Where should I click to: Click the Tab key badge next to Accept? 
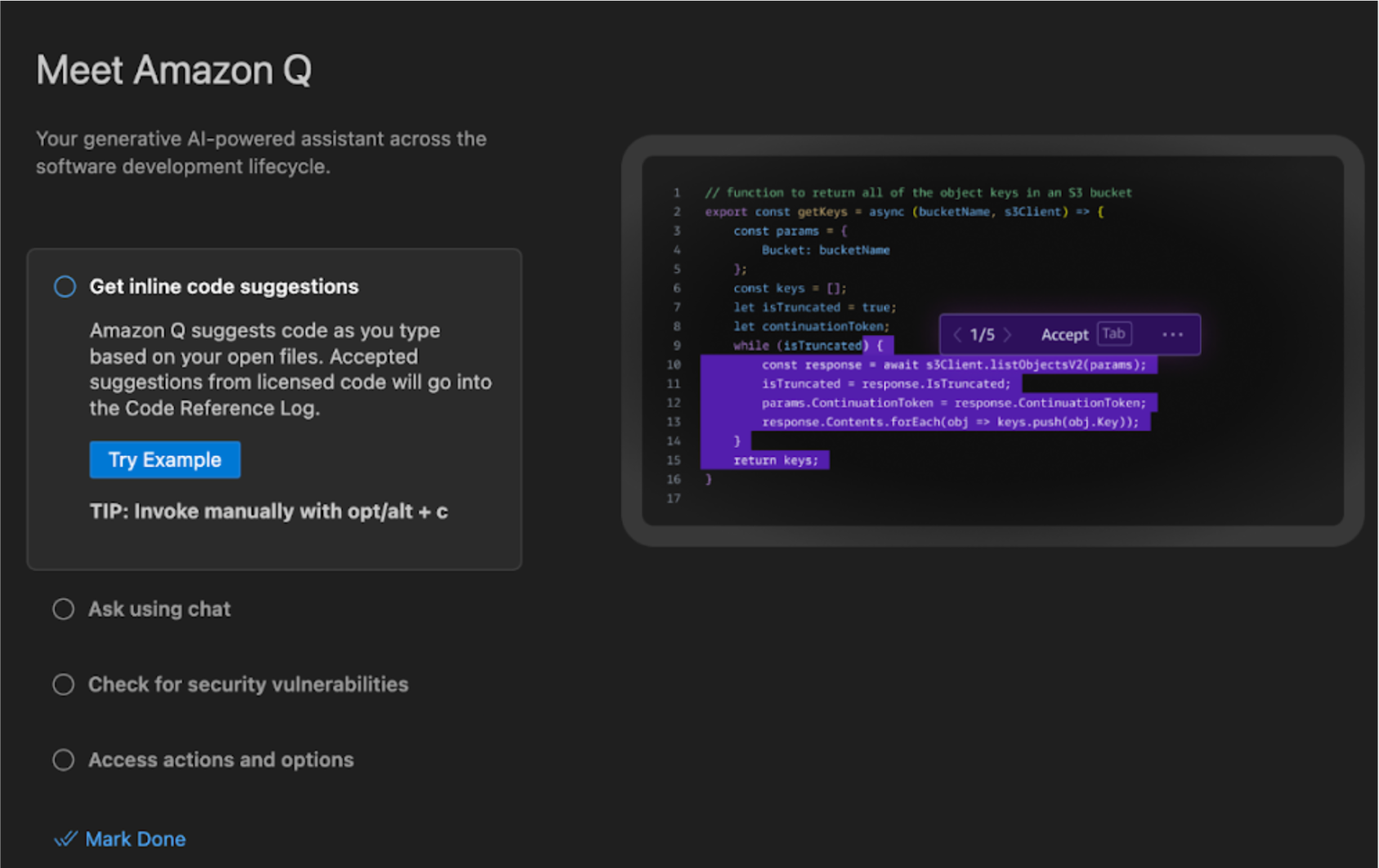click(x=1113, y=333)
